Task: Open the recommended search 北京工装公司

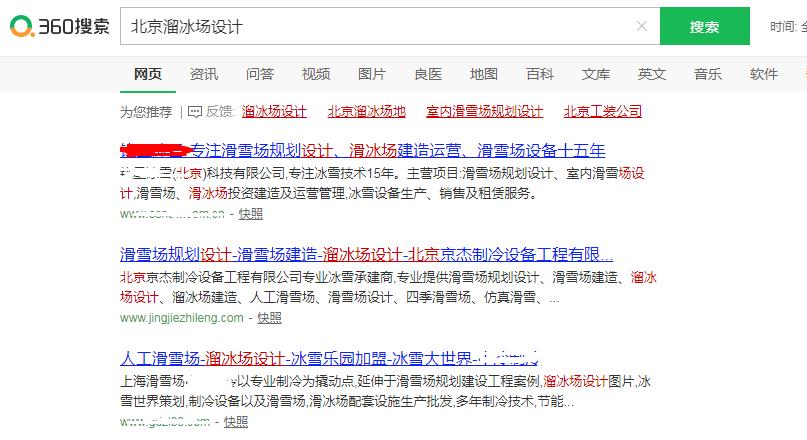Action: 603,112
